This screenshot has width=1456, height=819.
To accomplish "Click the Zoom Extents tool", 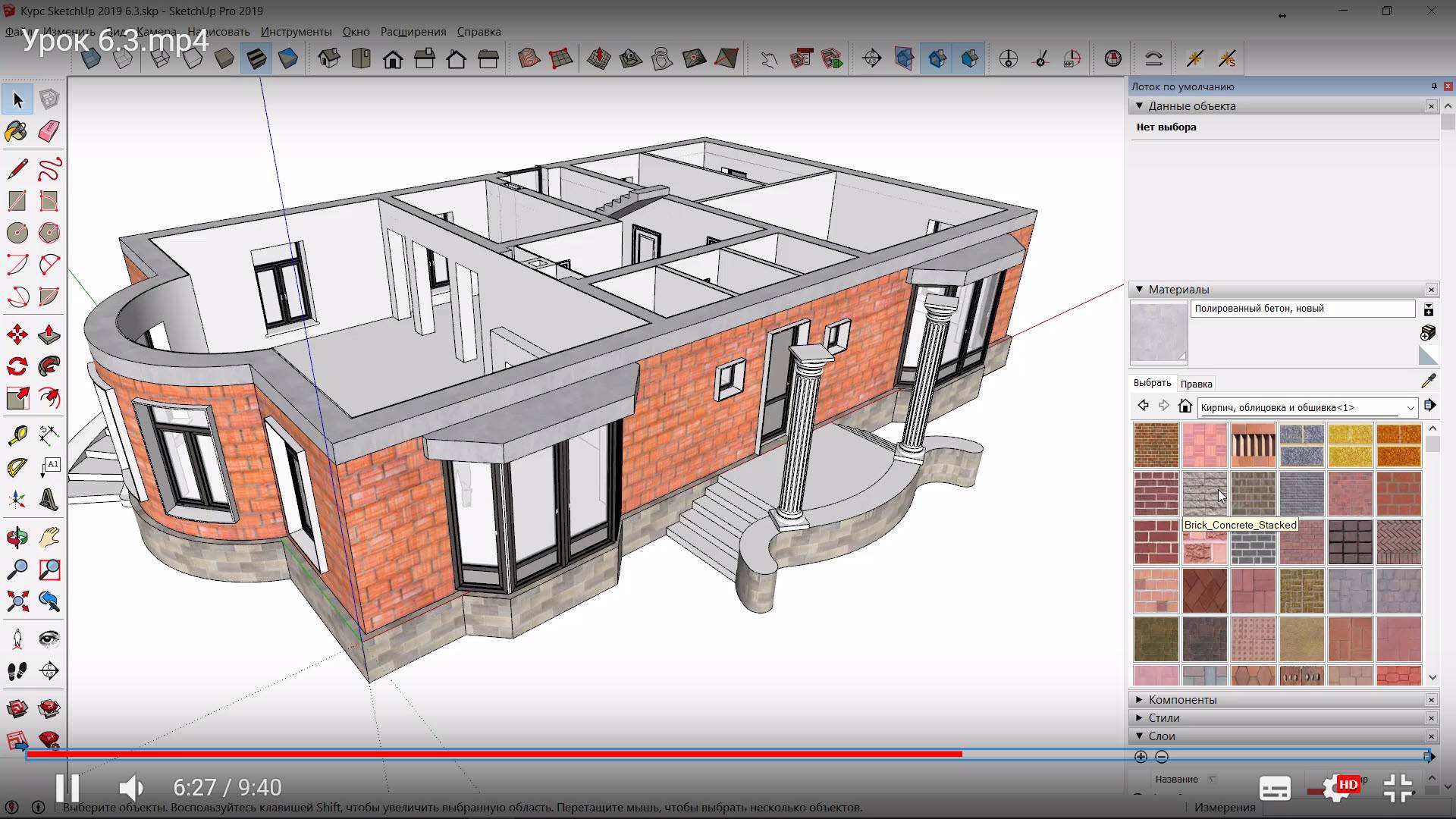I will 17,601.
